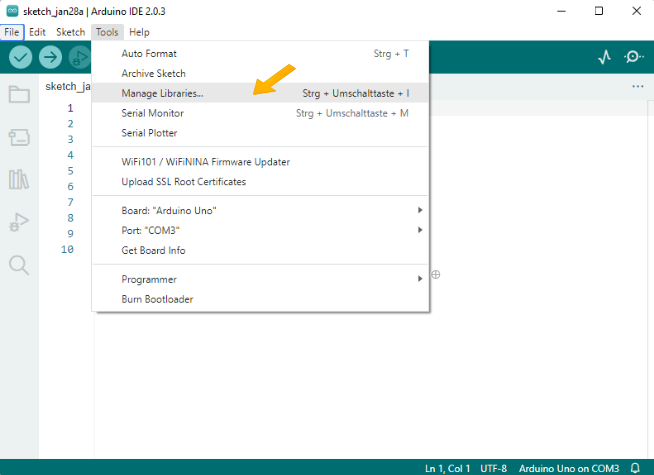Select the sketch_jan28a editor tab
Viewport: 654px width, 475px height.
68,86
